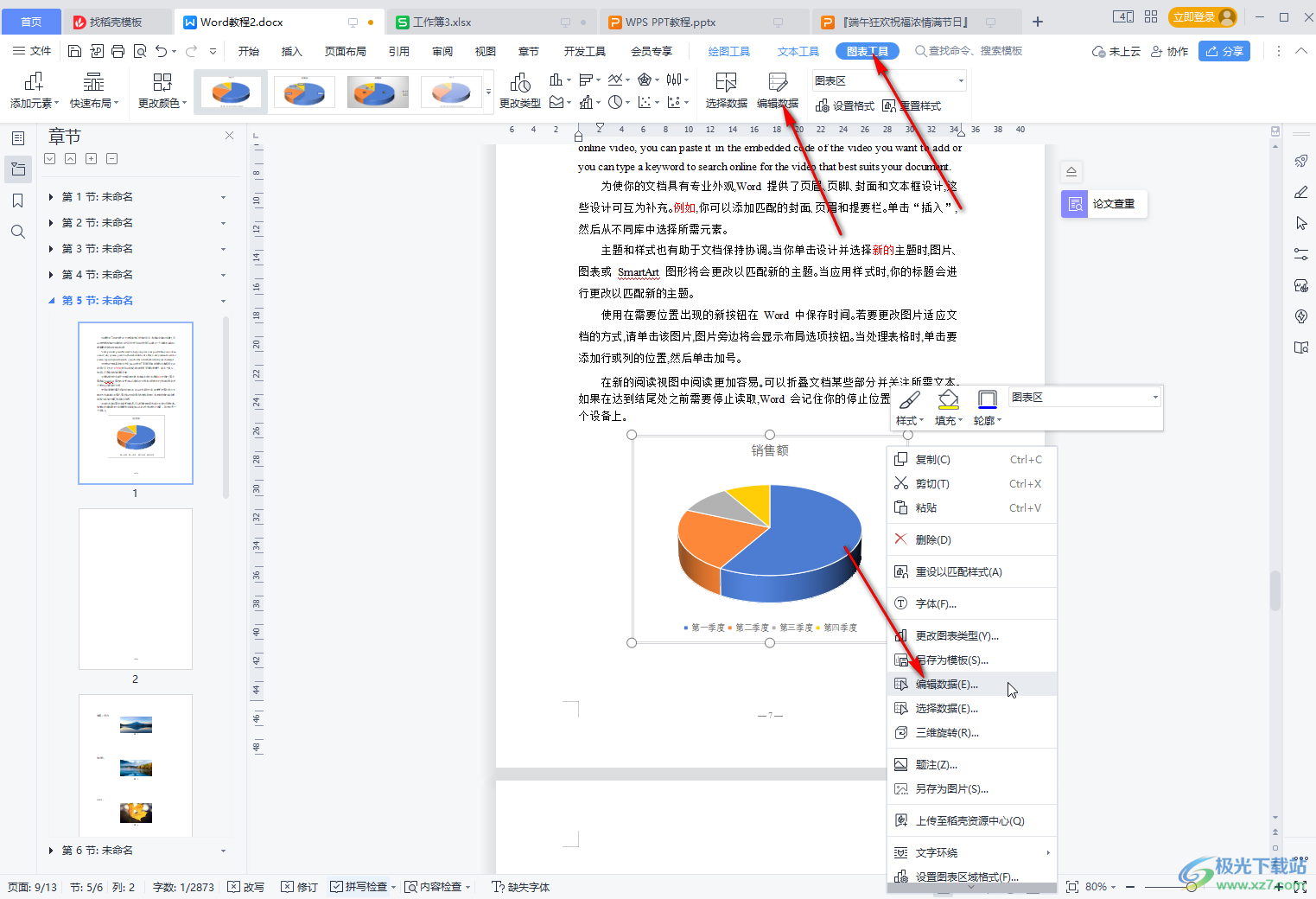Click the Share (分享) button
Viewport: 1316px width, 899px height.
[x=1224, y=51]
